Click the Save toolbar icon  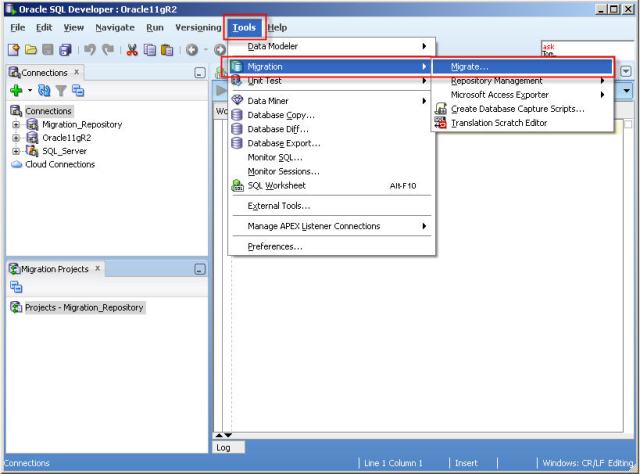click(48, 50)
